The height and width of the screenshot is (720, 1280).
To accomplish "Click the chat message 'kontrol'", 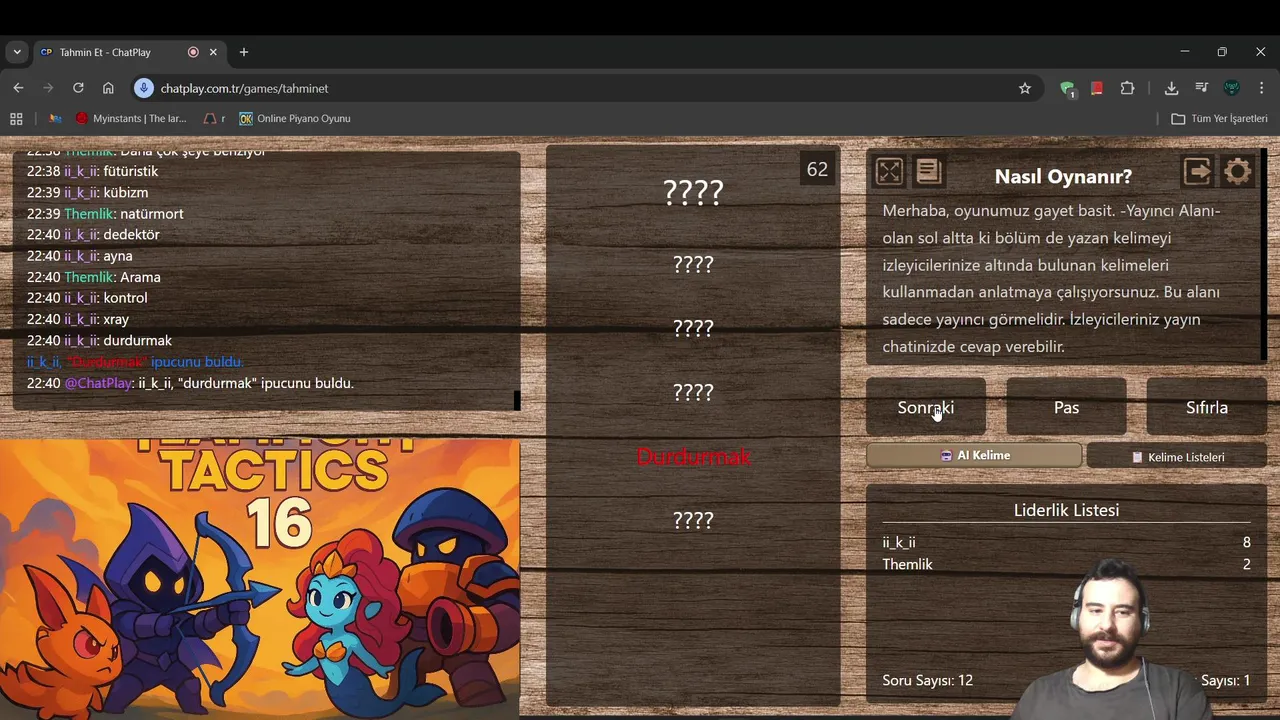I will pyautogui.click(x=125, y=298).
